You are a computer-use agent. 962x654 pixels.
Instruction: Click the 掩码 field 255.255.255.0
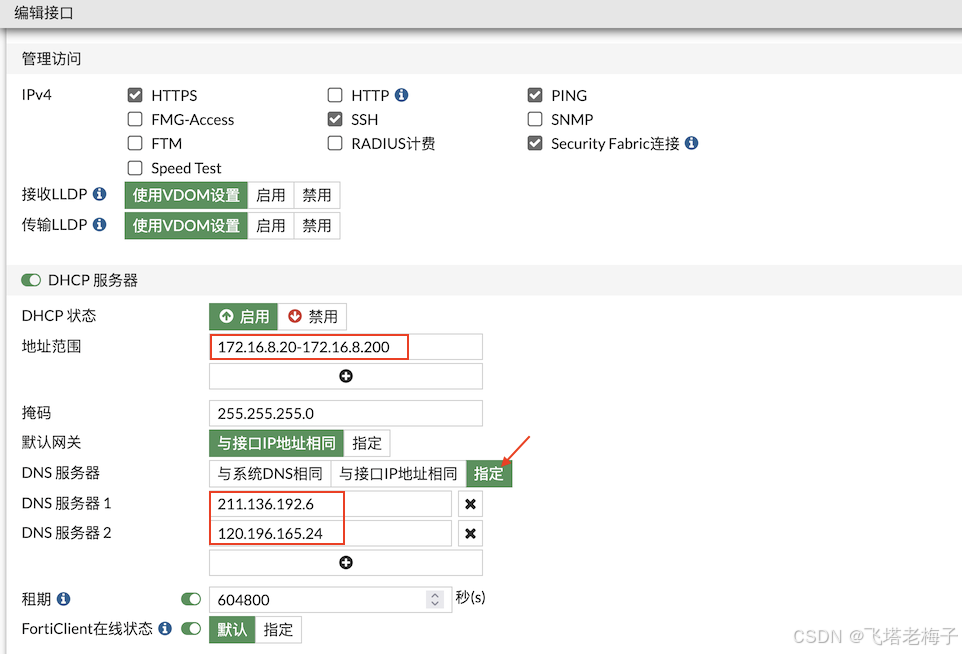pos(346,413)
